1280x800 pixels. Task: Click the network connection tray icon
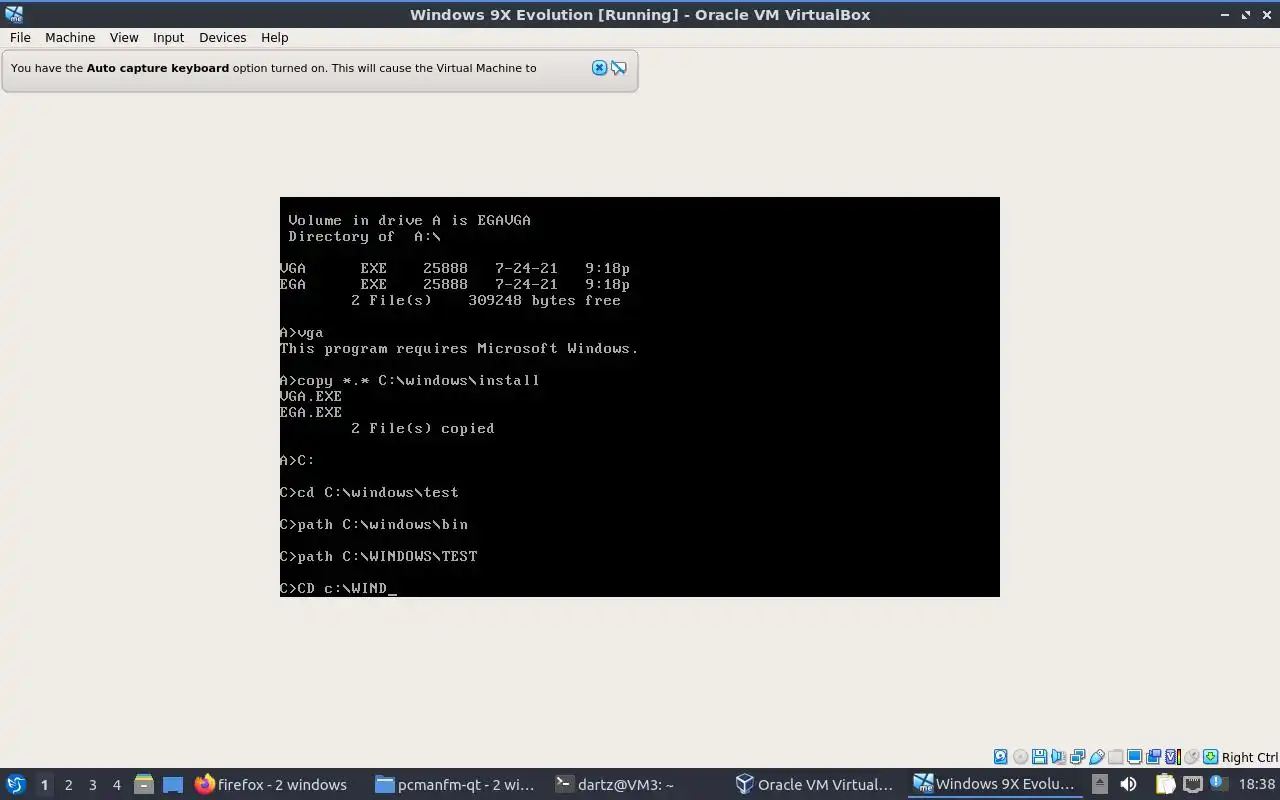coord(1193,784)
